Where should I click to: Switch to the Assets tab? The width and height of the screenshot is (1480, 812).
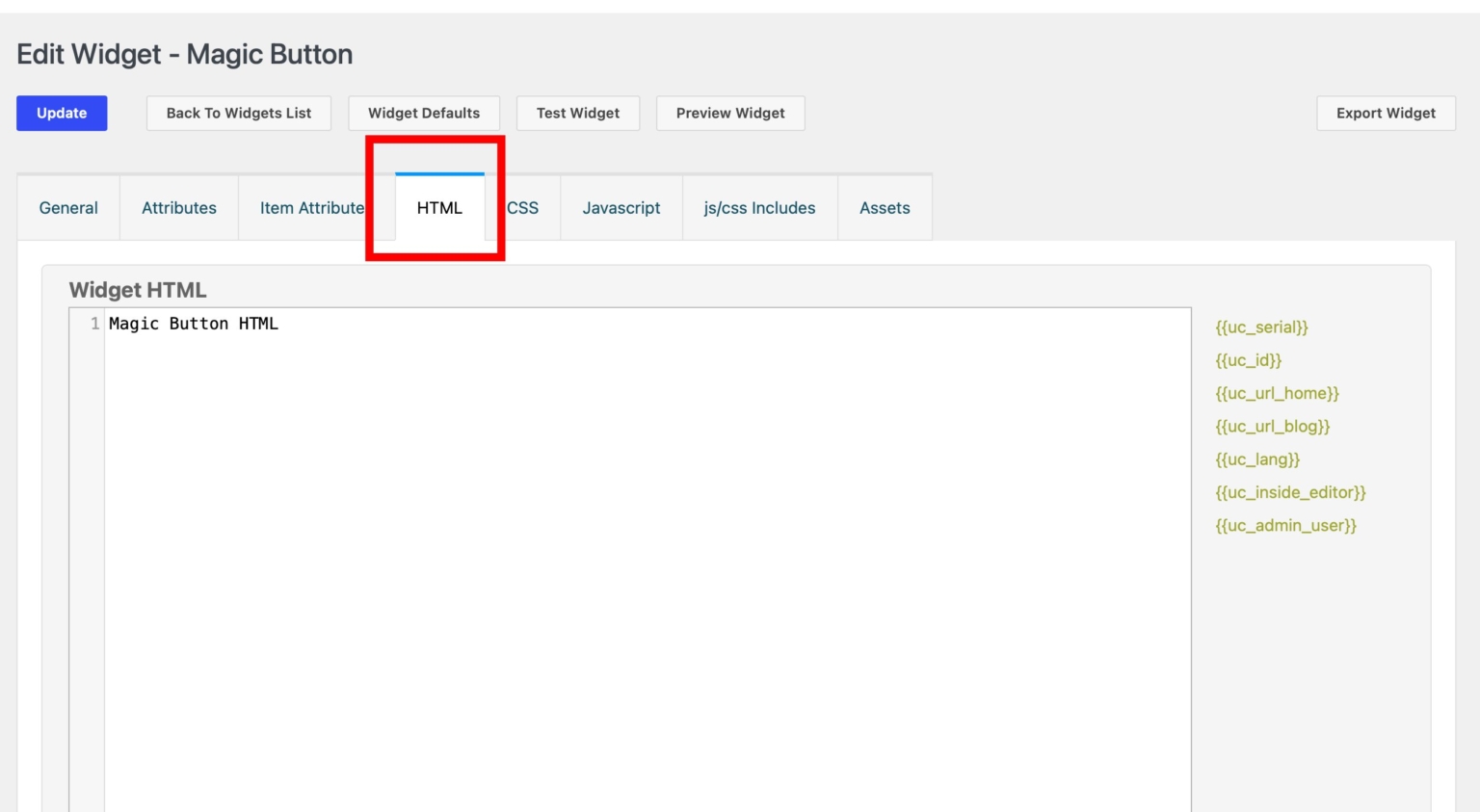click(x=885, y=208)
